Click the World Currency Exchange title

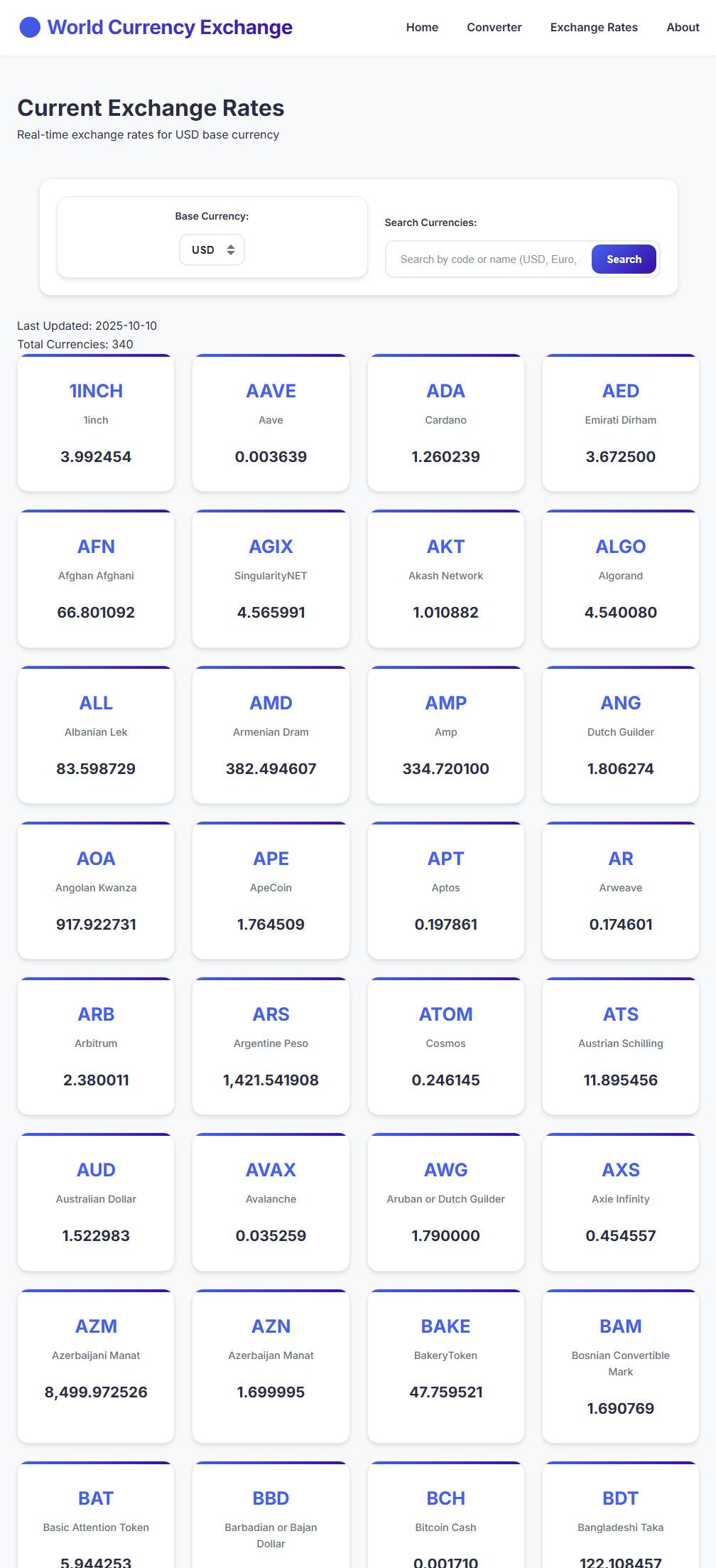click(170, 28)
